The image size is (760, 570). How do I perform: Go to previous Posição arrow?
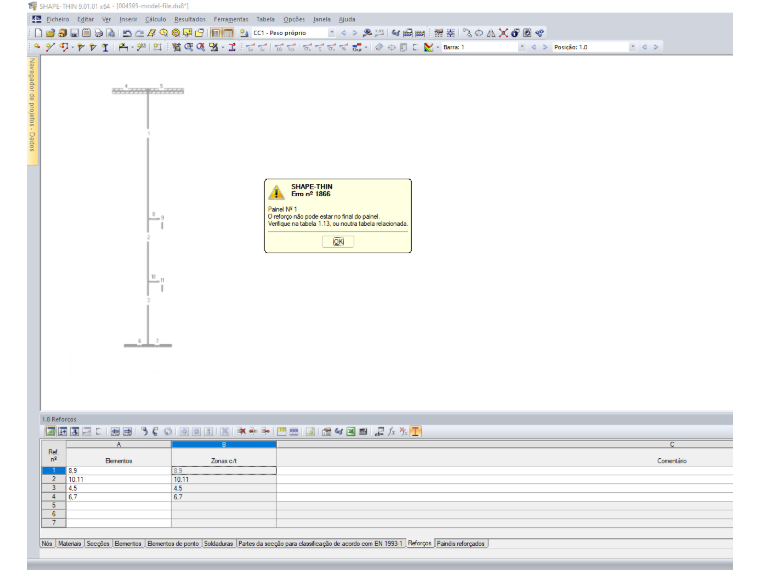(644, 47)
